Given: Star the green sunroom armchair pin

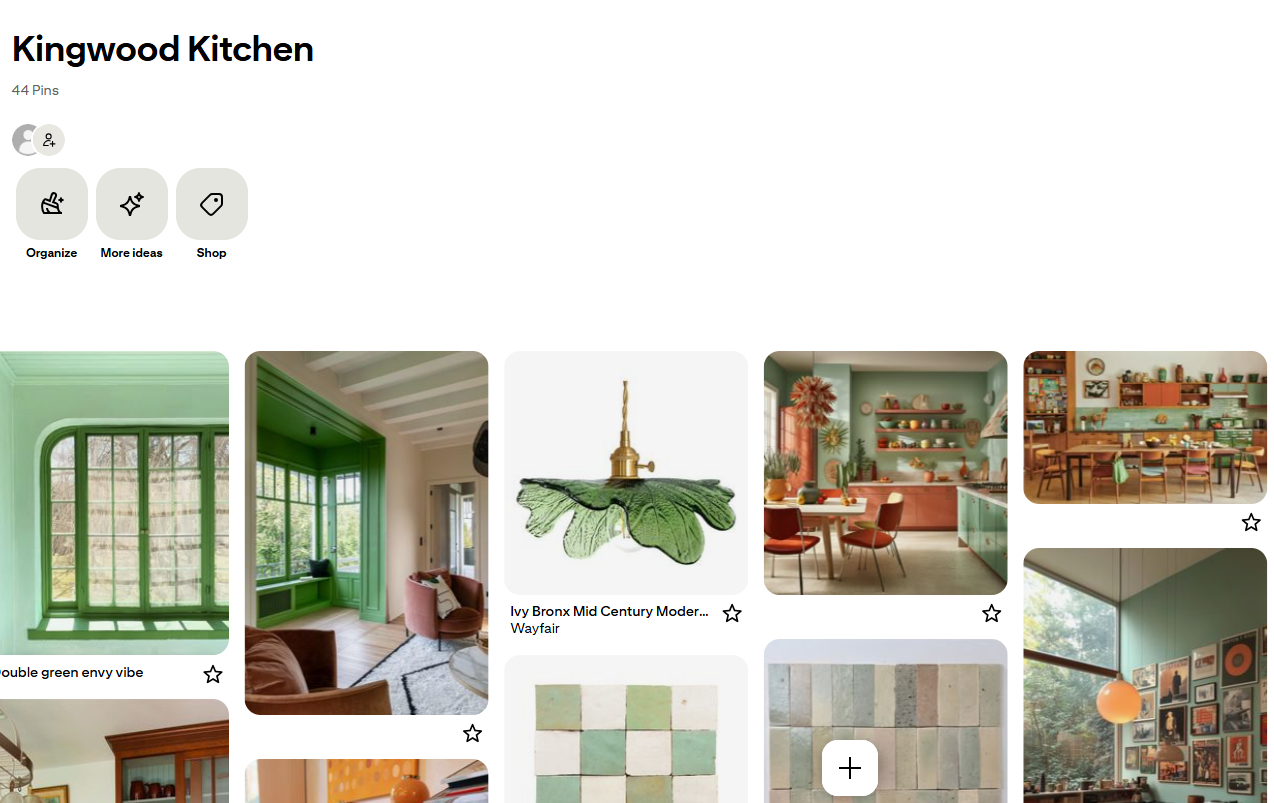Looking at the screenshot, I should pyautogui.click(x=473, y=734).
